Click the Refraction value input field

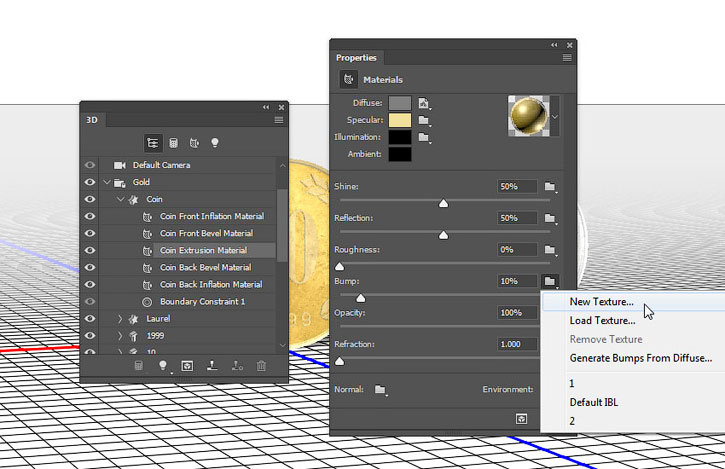(x=518, y=344)
